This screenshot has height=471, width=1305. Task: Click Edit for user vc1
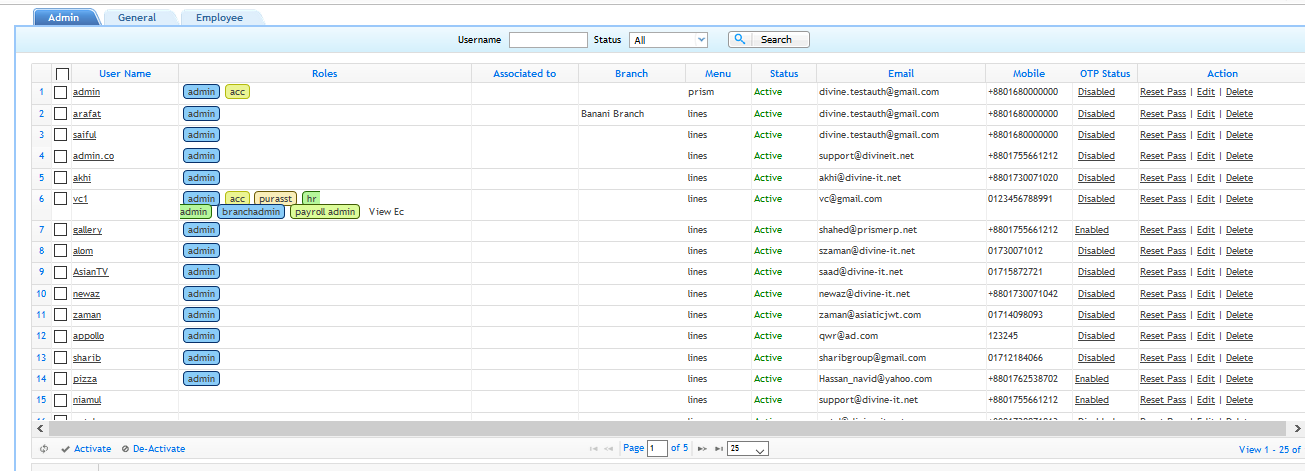(1206, 199)
